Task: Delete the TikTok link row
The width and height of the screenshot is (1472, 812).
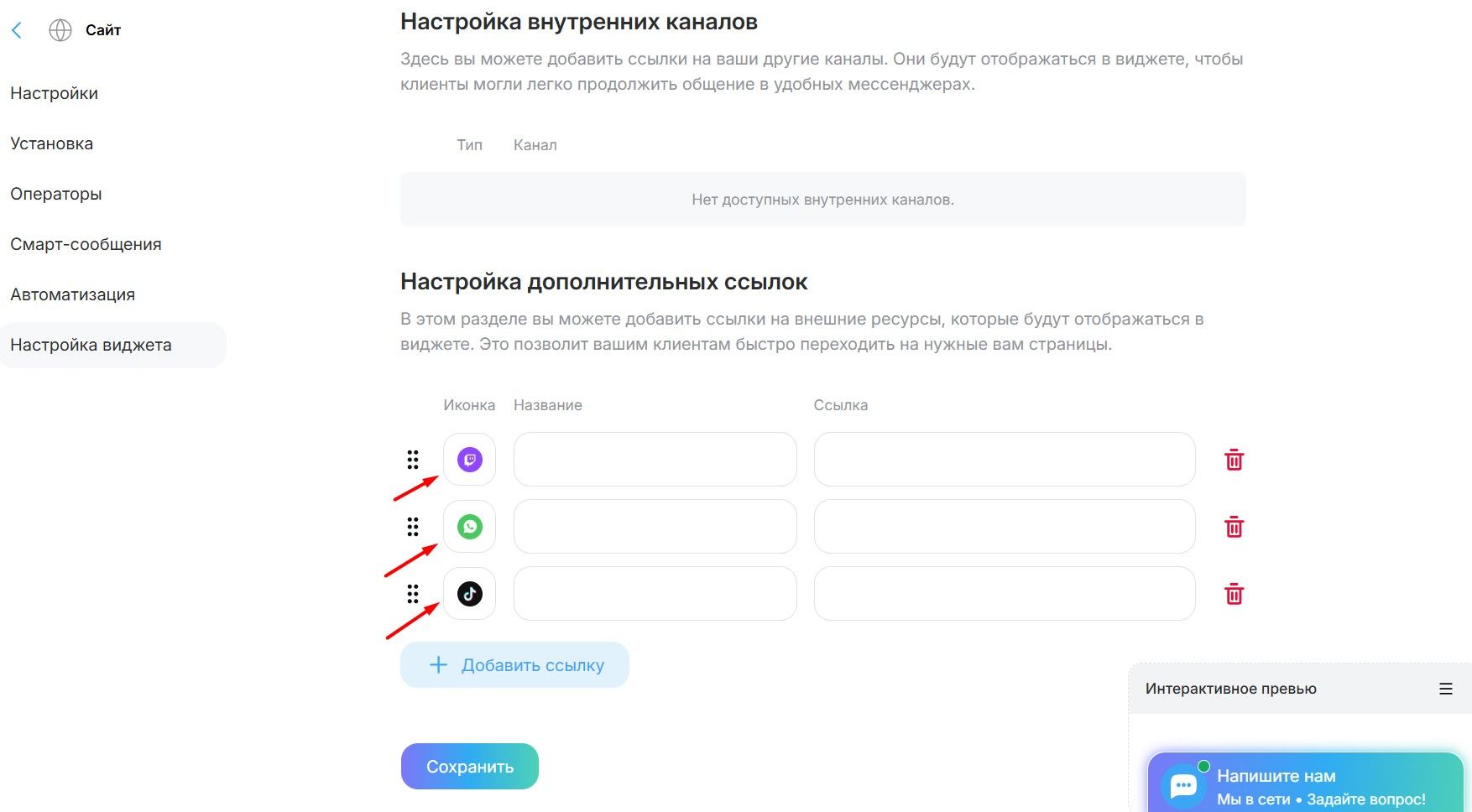Action: click(x=1234, y=594)
